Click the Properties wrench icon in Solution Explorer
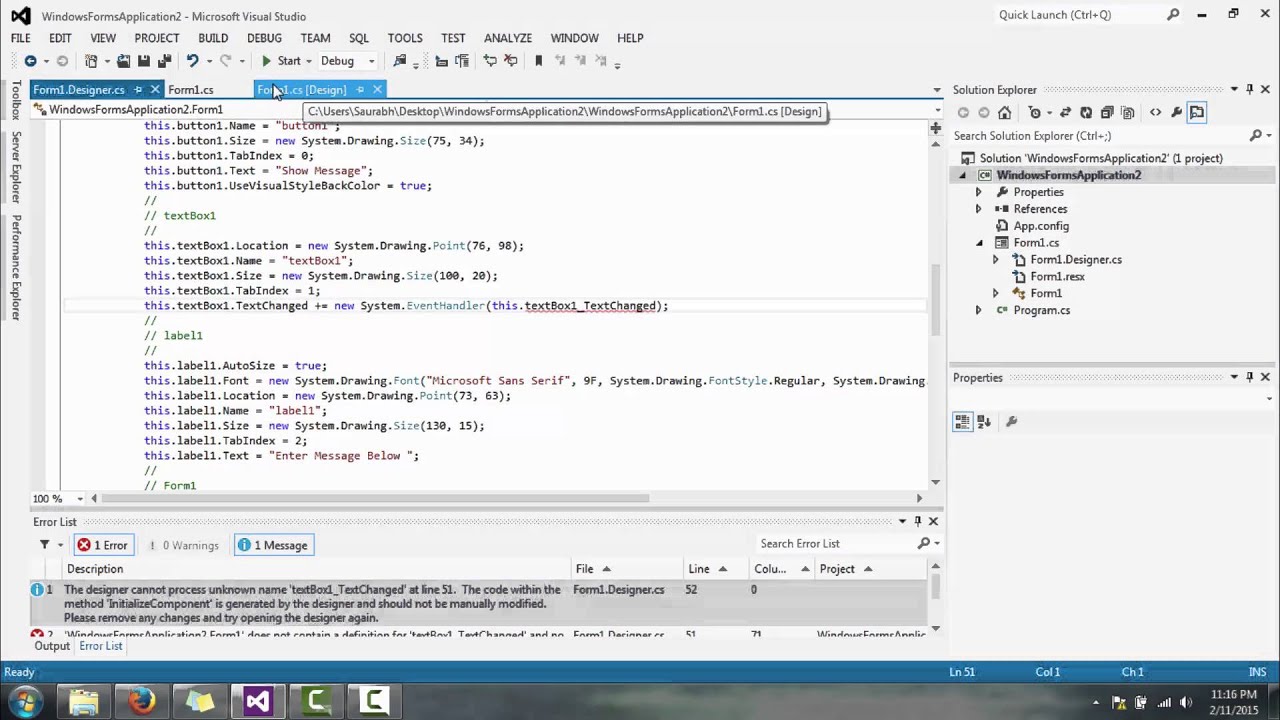 pyautogui.click(x=1176, y=113)
